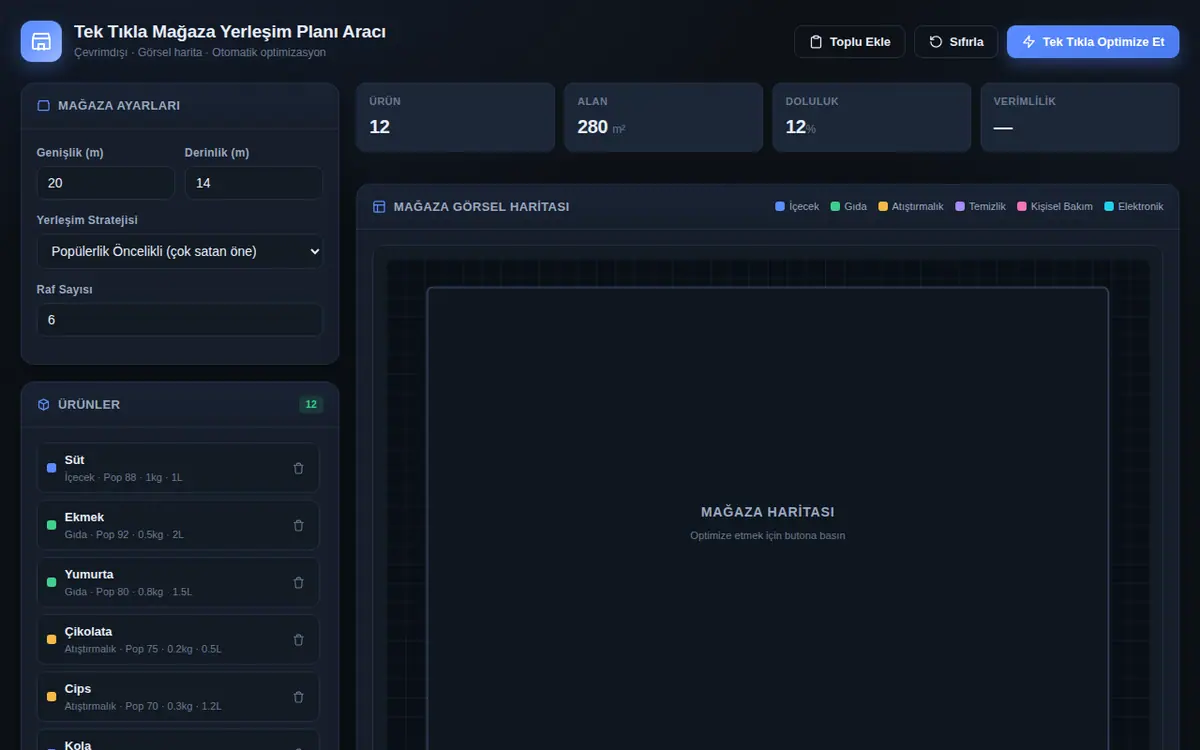Click the Toplu Ekle button
Viewport: 1200px width, 750px height.
coord(850,42)
